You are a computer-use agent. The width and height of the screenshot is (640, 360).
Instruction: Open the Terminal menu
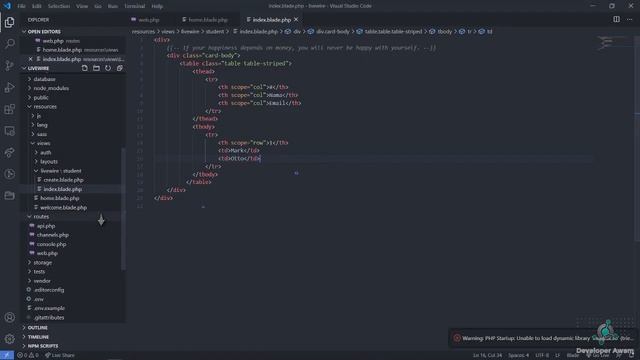point(134,6)
